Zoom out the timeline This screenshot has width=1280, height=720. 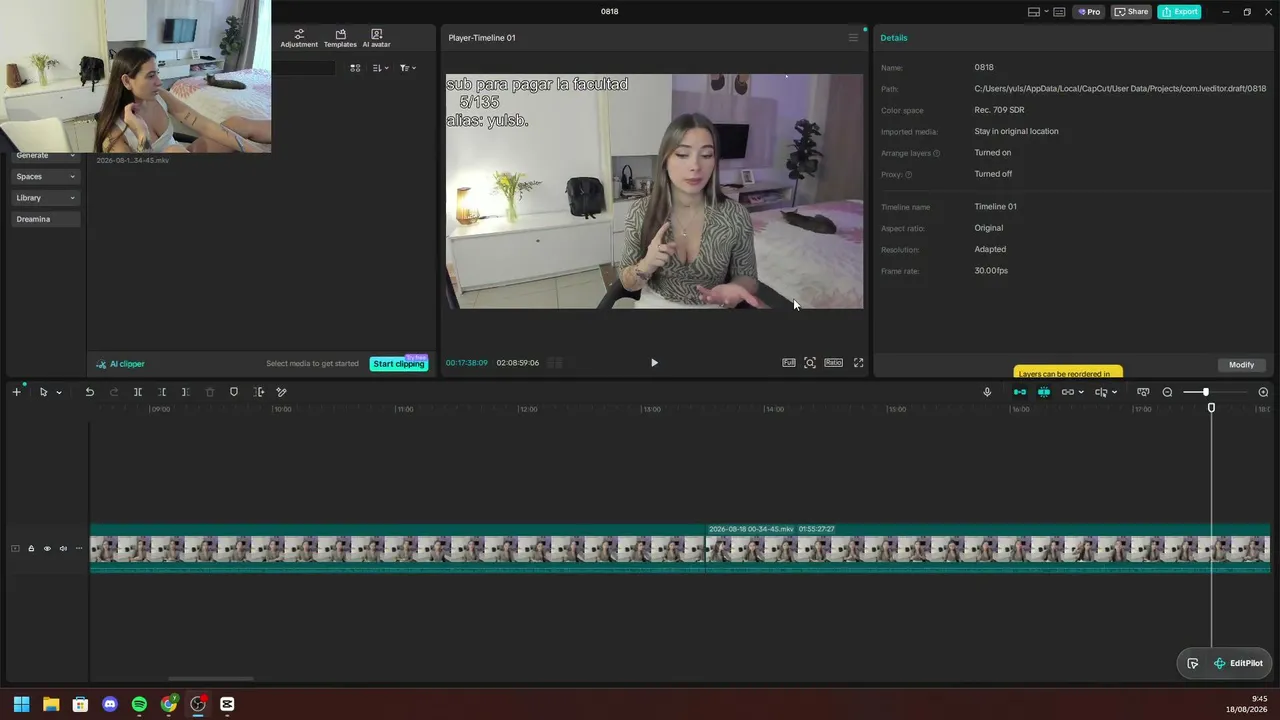click(1167, 392)
